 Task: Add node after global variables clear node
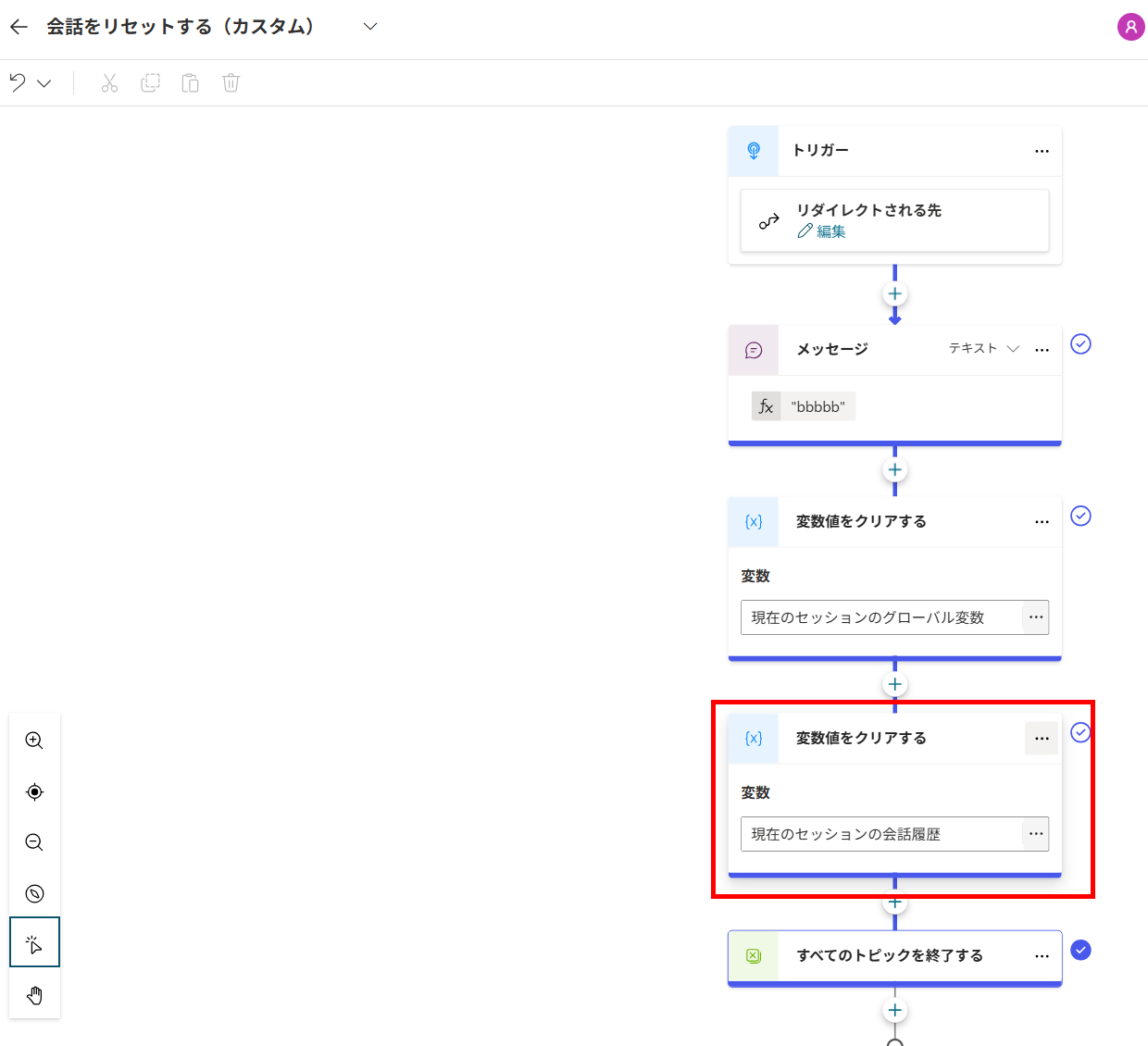point(894,685)
